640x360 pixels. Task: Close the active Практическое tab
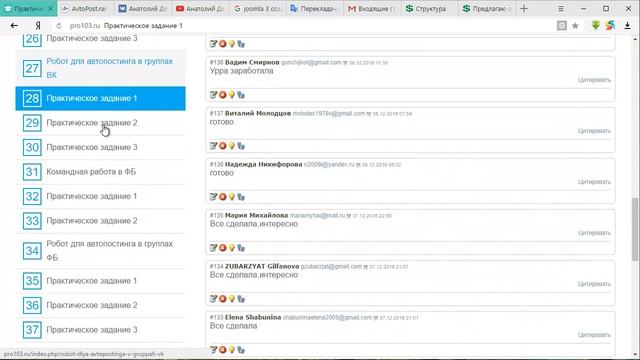coord(50,9)
